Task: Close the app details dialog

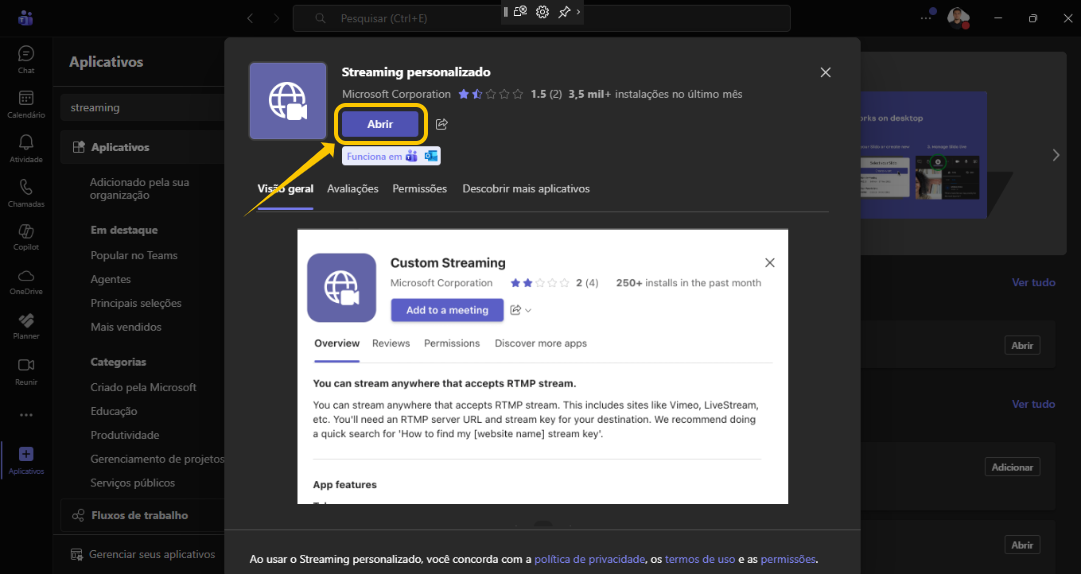Action: point(825,72)
